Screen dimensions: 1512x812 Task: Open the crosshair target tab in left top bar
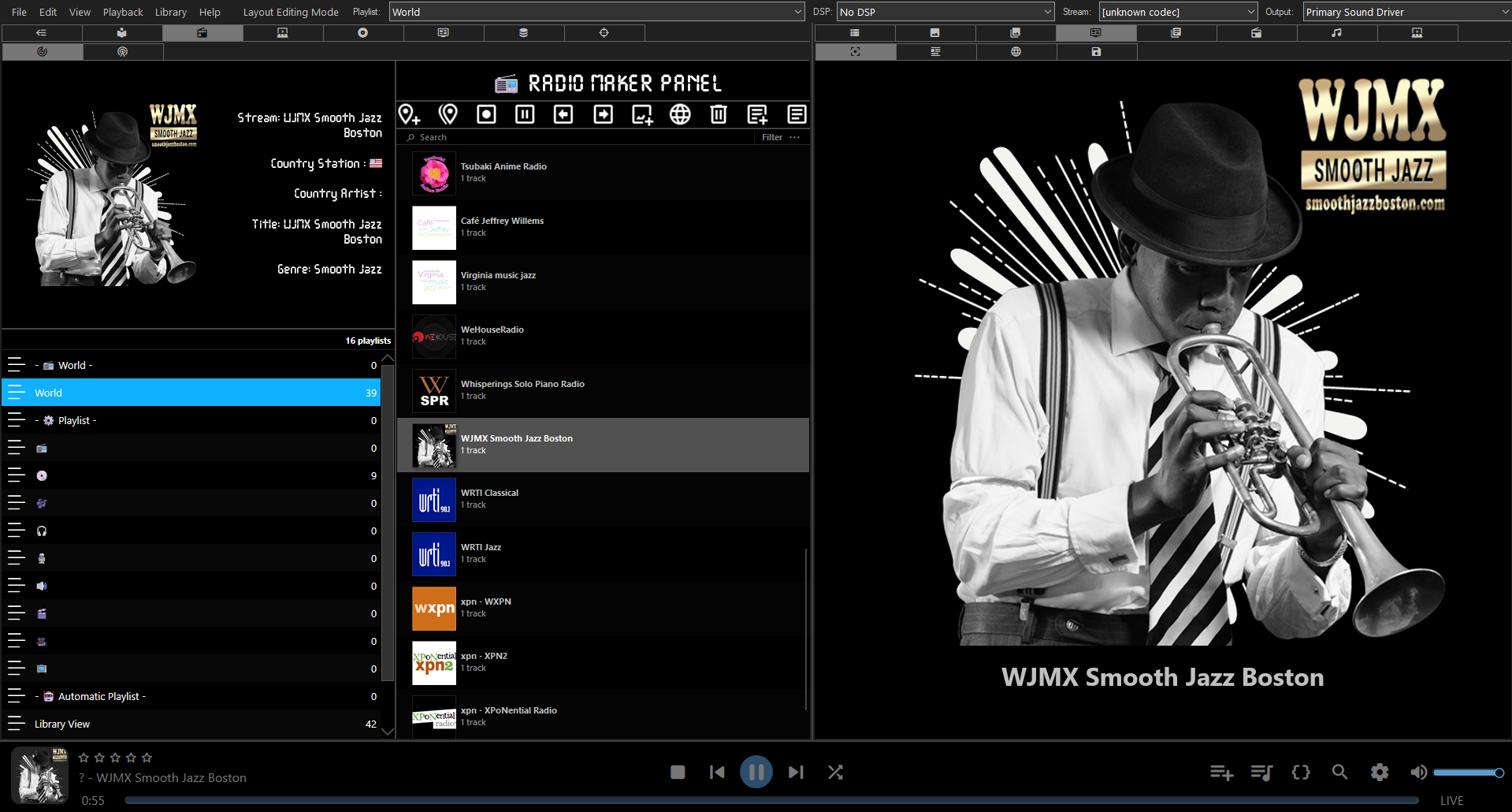tap(604, 32)
